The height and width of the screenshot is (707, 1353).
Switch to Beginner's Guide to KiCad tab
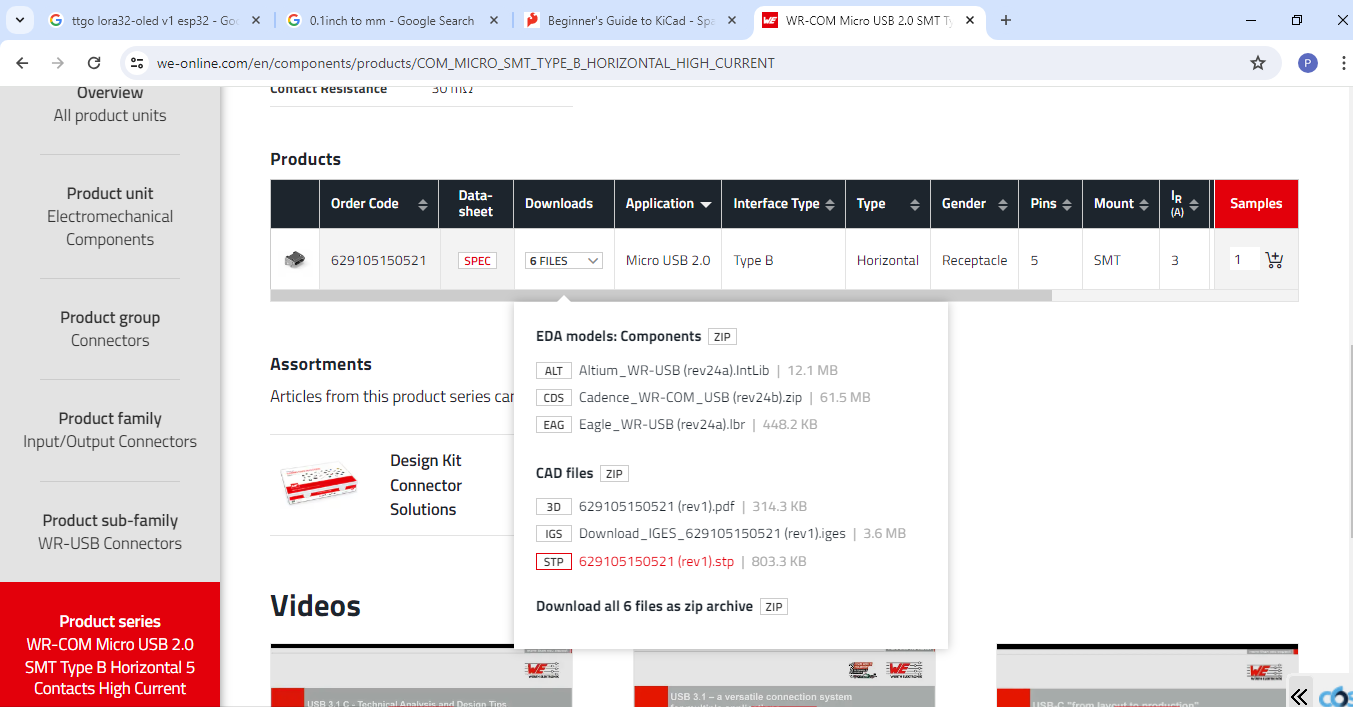tap(631, 20)
